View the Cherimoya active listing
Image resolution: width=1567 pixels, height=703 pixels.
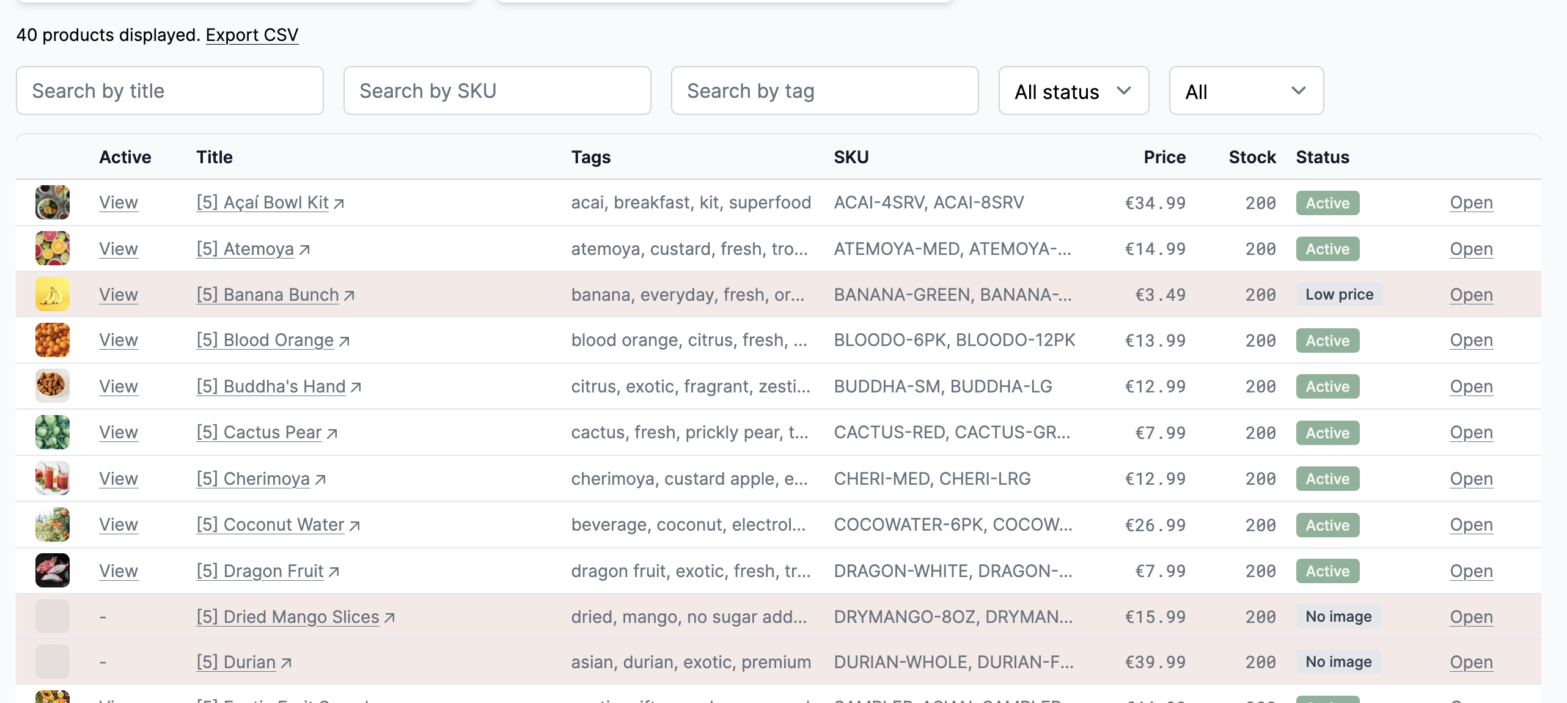[118, 479]
